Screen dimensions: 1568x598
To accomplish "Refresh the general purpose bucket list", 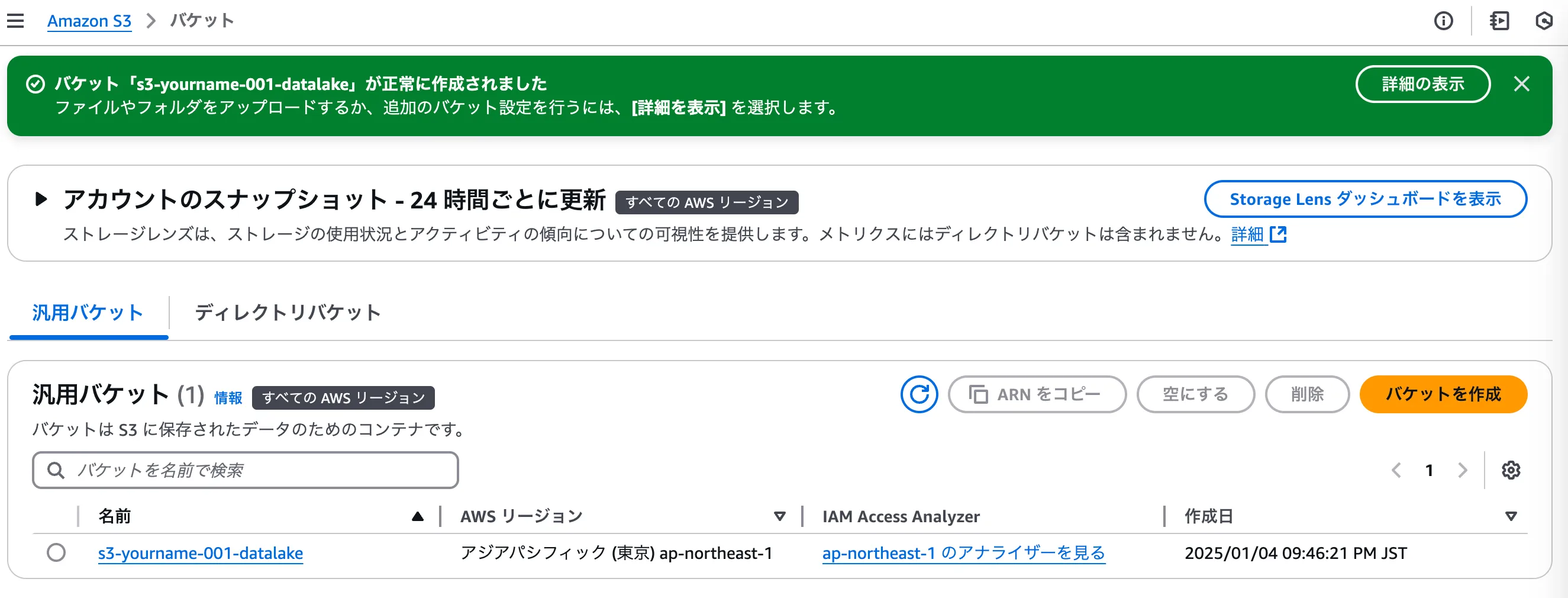I will point(918,394).
